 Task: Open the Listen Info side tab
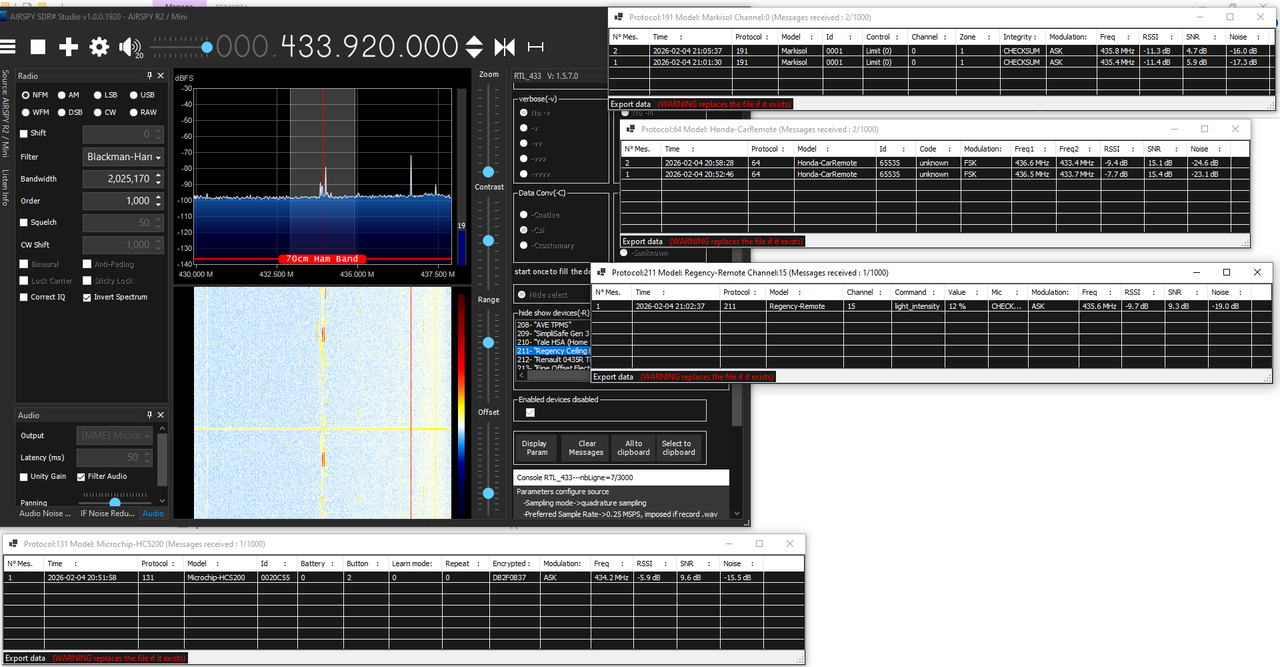coord(5,189)
